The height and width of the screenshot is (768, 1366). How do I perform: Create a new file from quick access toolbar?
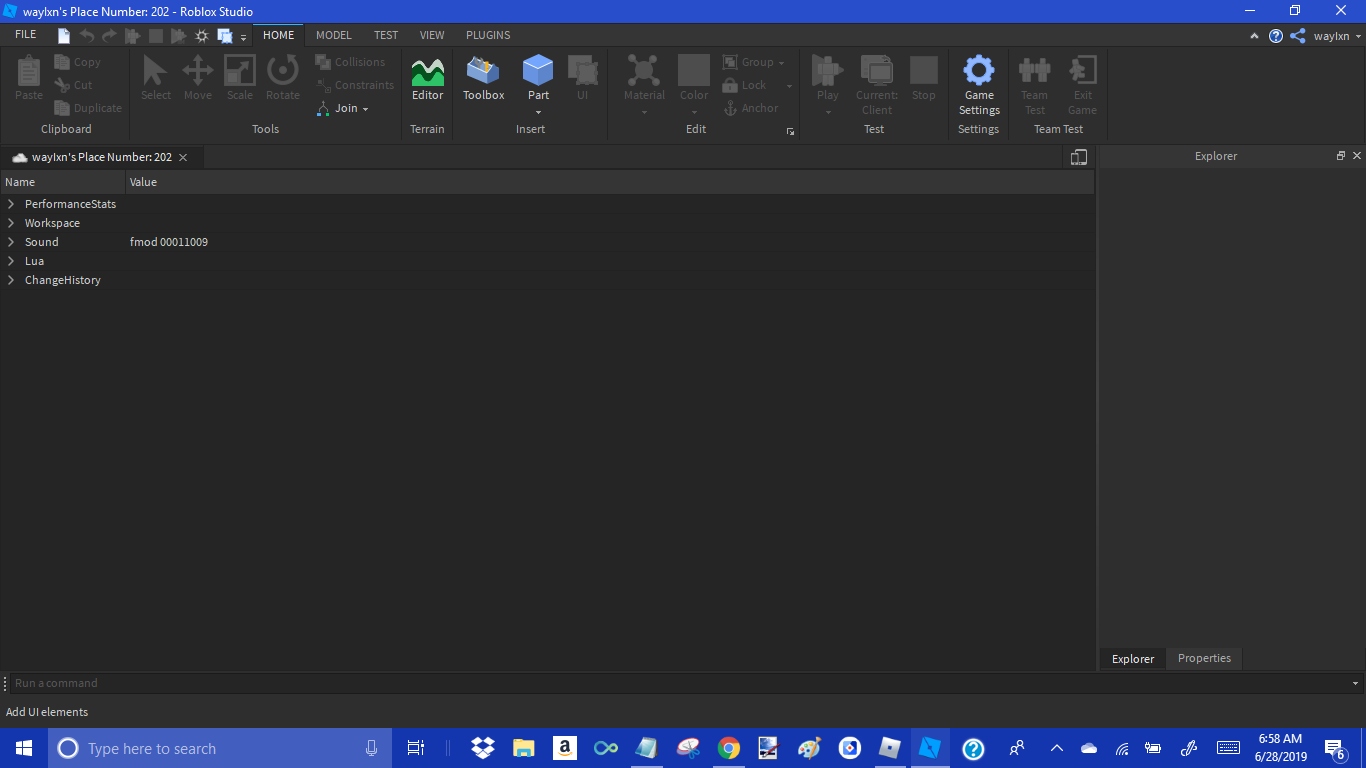pos(64,36)
